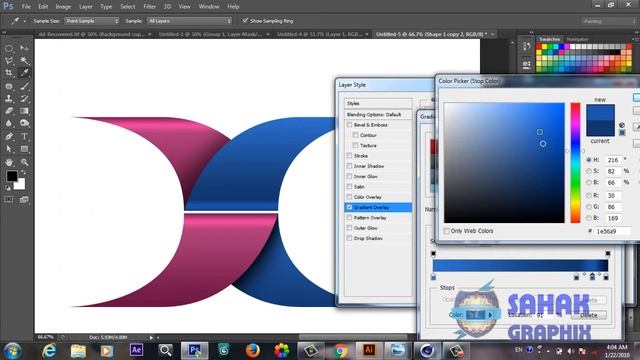
Task: Check Only Web Colors
Action: (x=447, y=231)
